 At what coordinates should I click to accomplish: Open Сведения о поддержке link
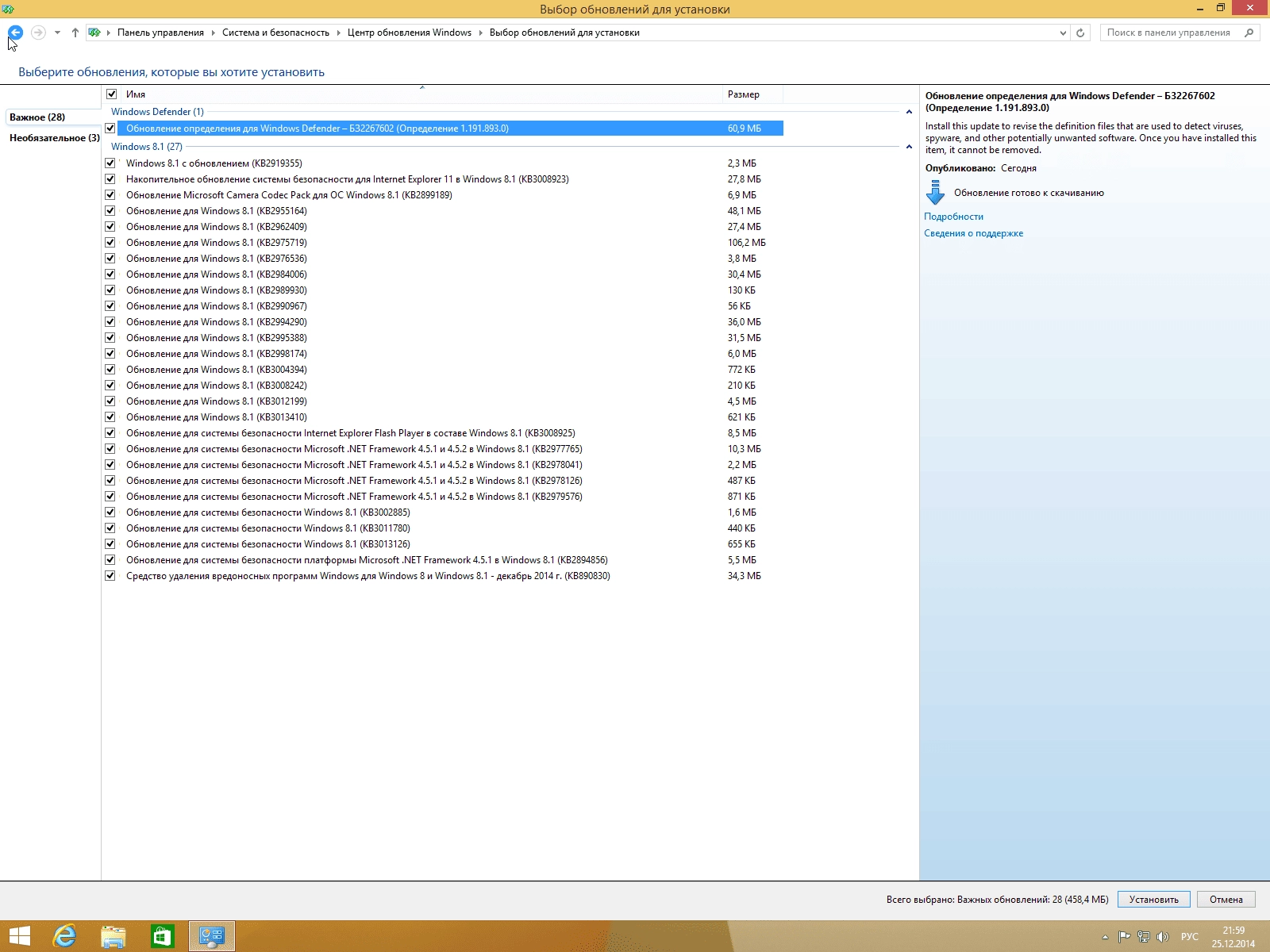click(973, 233)
